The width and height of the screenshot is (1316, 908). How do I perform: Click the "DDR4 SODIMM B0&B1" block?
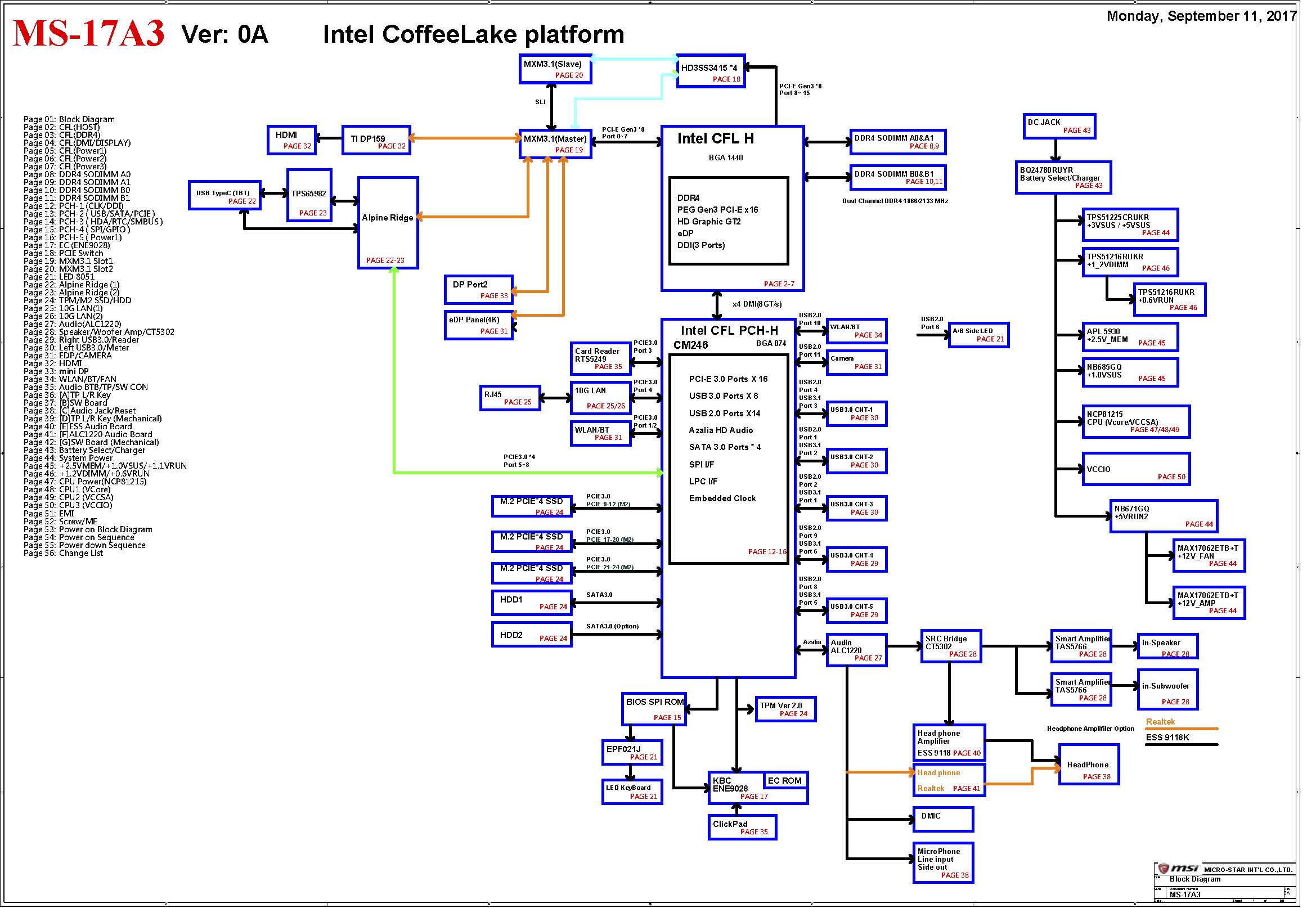(x=898, y=178)
